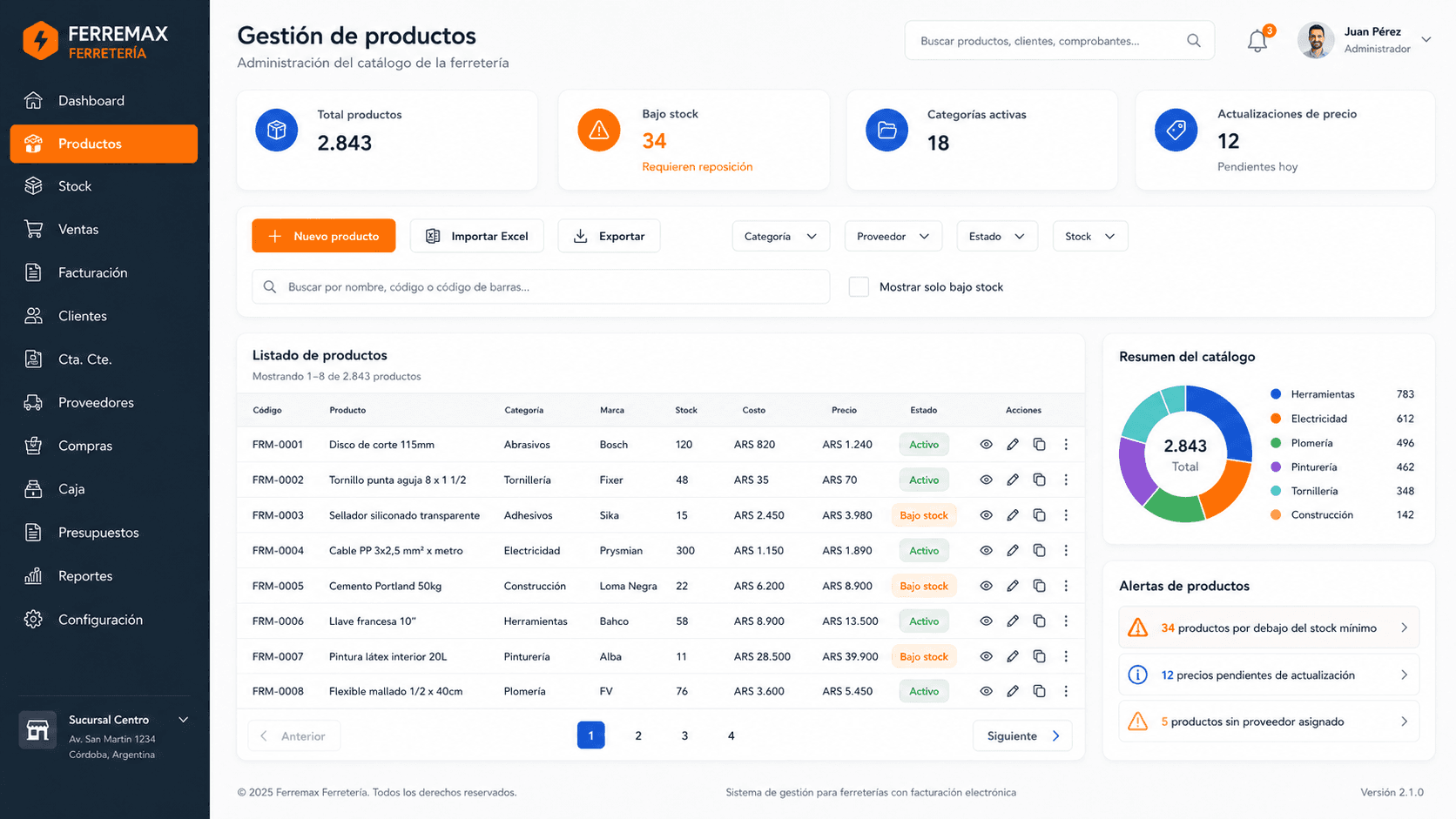View Cemento Portland with eye icon
The image size is (1456, 819).
(x=986, y=586)
